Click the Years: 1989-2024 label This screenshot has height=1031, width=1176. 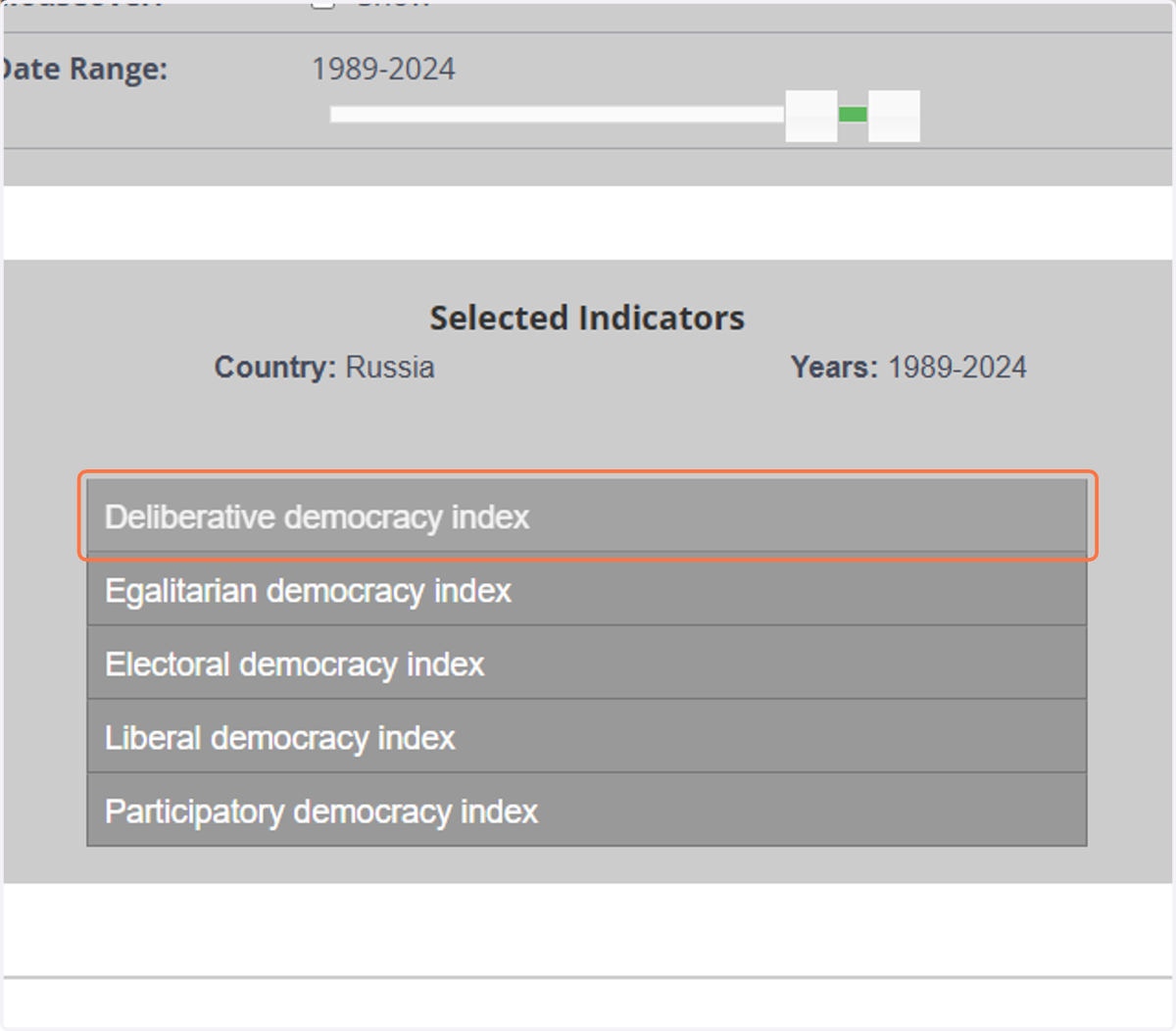[908, 368]
